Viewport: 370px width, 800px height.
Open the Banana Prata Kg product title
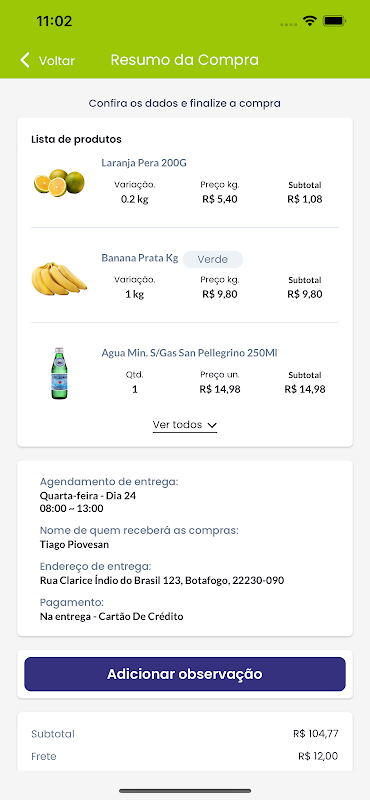(x=140, y=258)
